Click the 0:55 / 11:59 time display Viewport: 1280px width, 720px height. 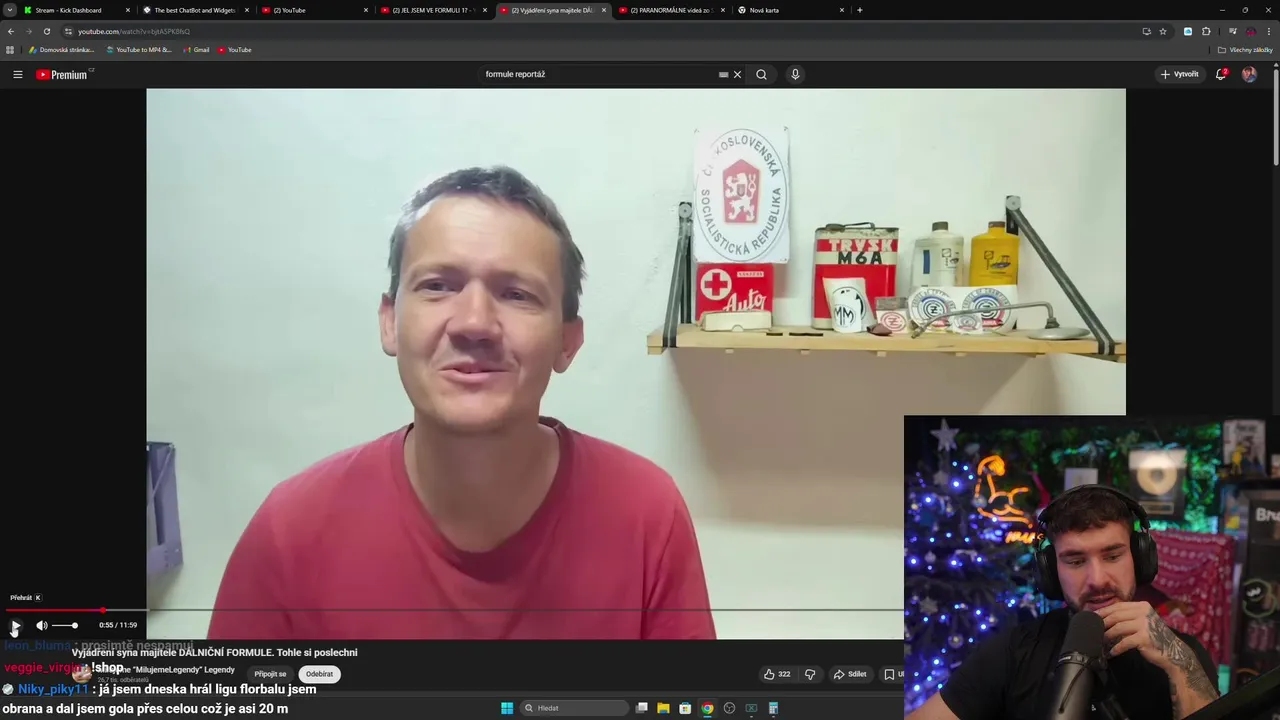[118, 625]
